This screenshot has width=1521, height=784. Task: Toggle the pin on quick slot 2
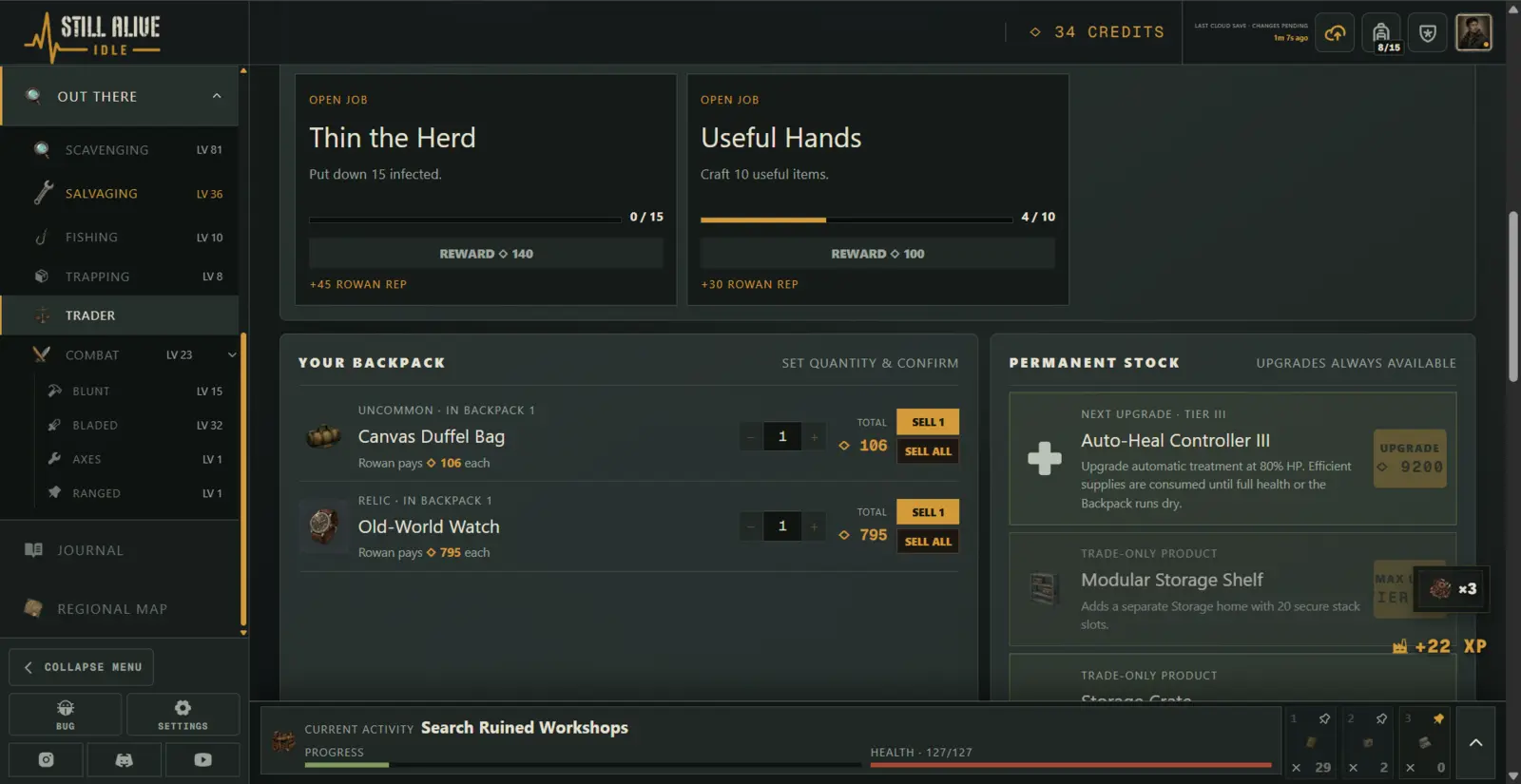pyautogui.click(x=1381, y=718)
